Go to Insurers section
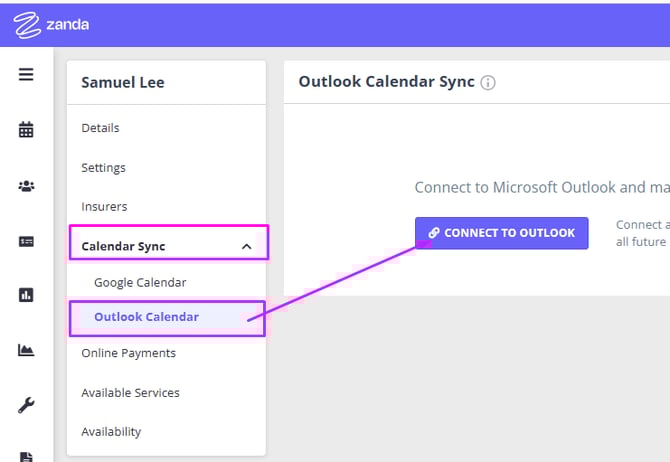The height and width of the screenshot is (462, 670). click(104, 206)
